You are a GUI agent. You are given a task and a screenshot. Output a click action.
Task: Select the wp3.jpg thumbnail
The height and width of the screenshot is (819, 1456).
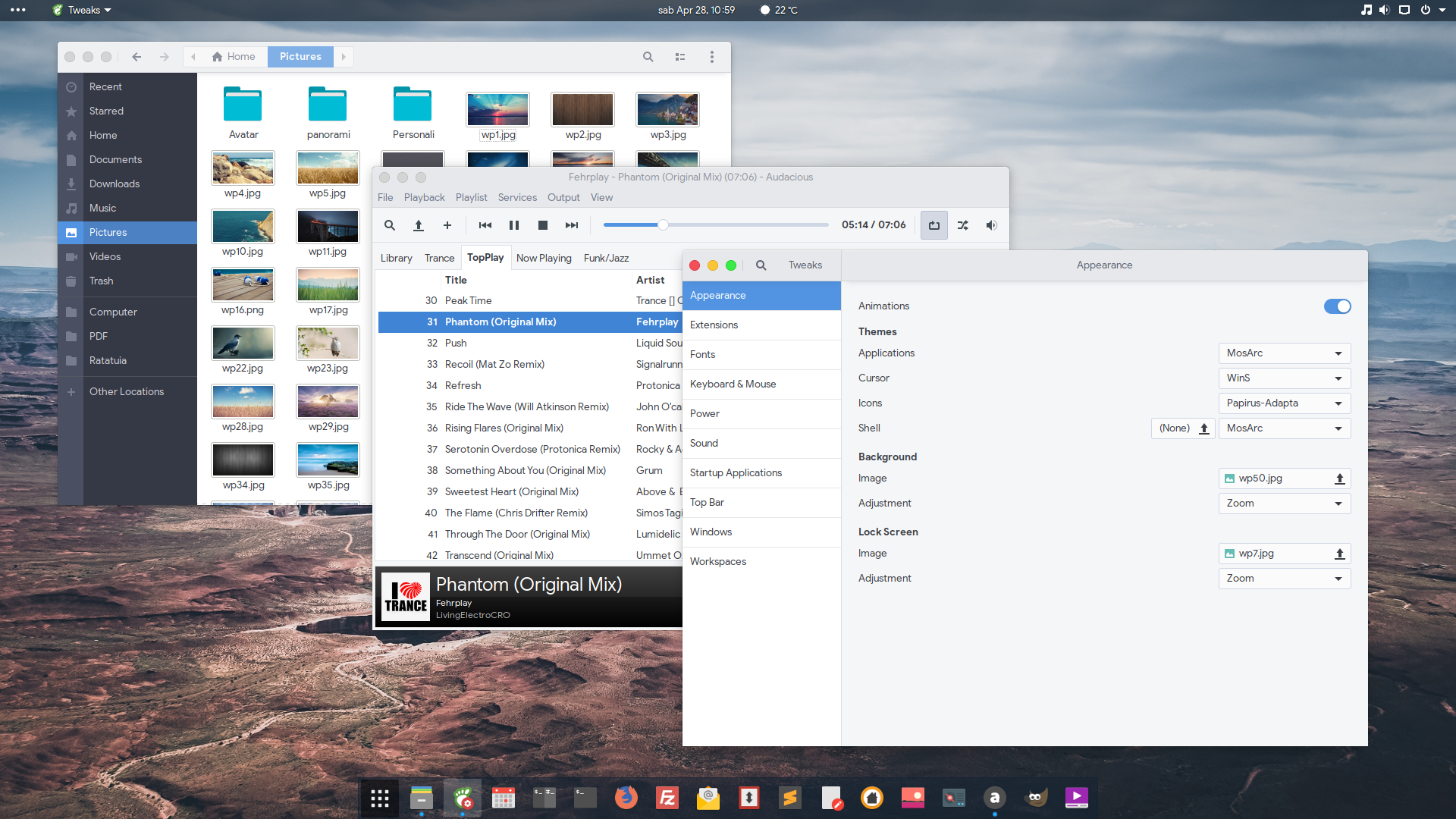[x=667, y=110]
